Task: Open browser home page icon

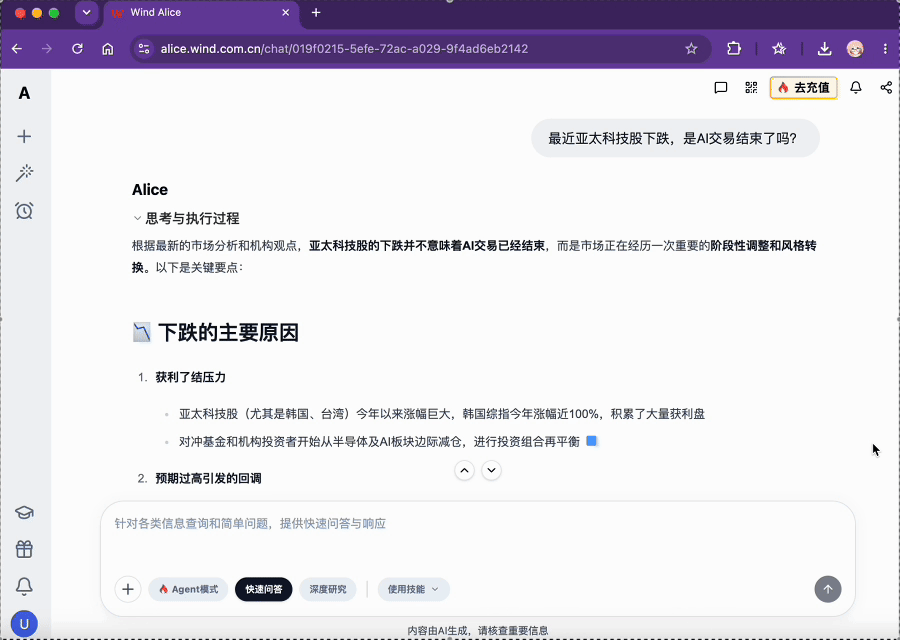Action: (x=108, y=49)
